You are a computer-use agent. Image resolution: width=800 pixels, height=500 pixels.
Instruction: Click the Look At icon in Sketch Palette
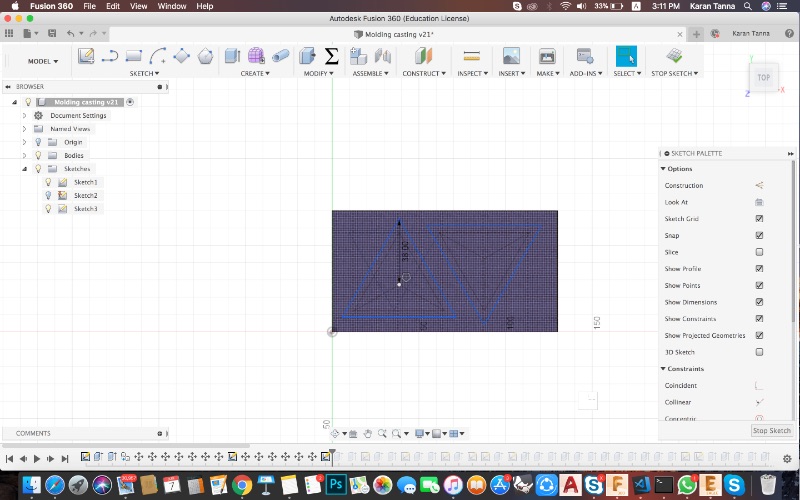[759, 202]
